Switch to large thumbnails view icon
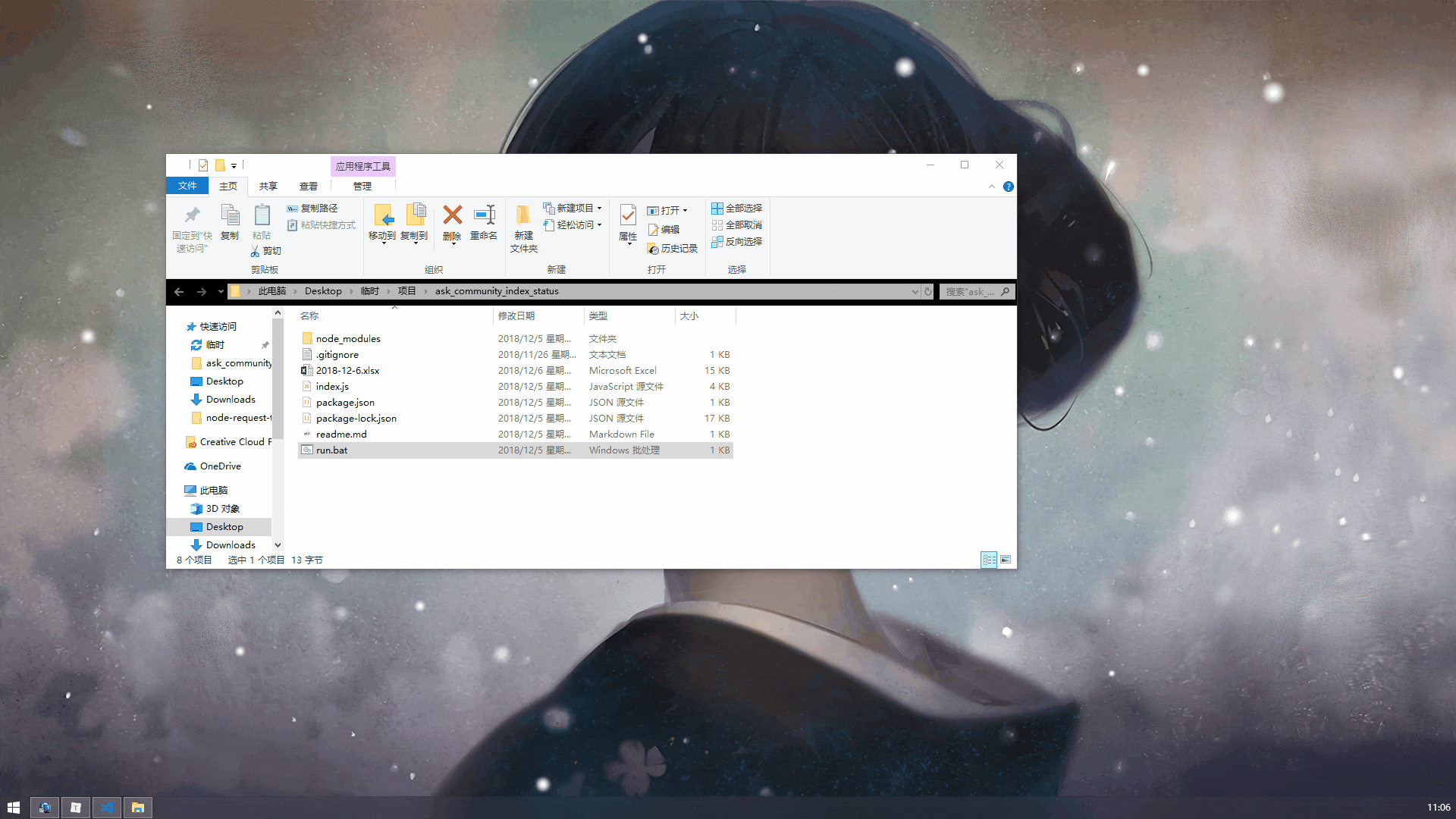 (1006, 560)
